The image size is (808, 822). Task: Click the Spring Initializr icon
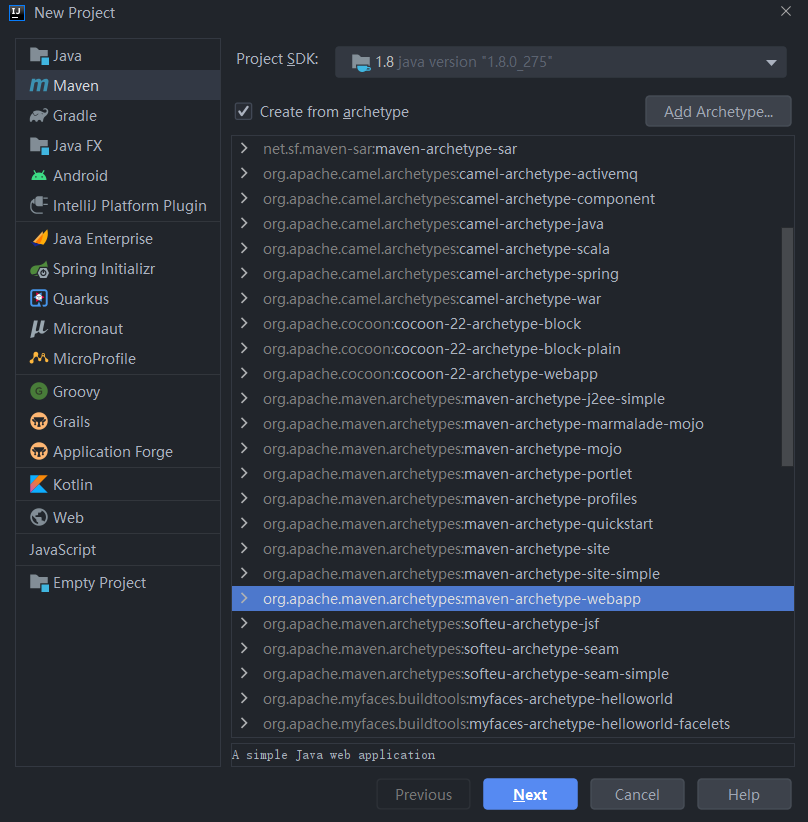(x=39, y=269)
